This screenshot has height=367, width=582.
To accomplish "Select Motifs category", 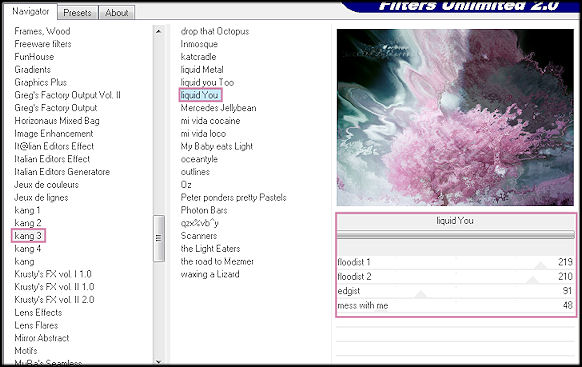I will (26, 351).
